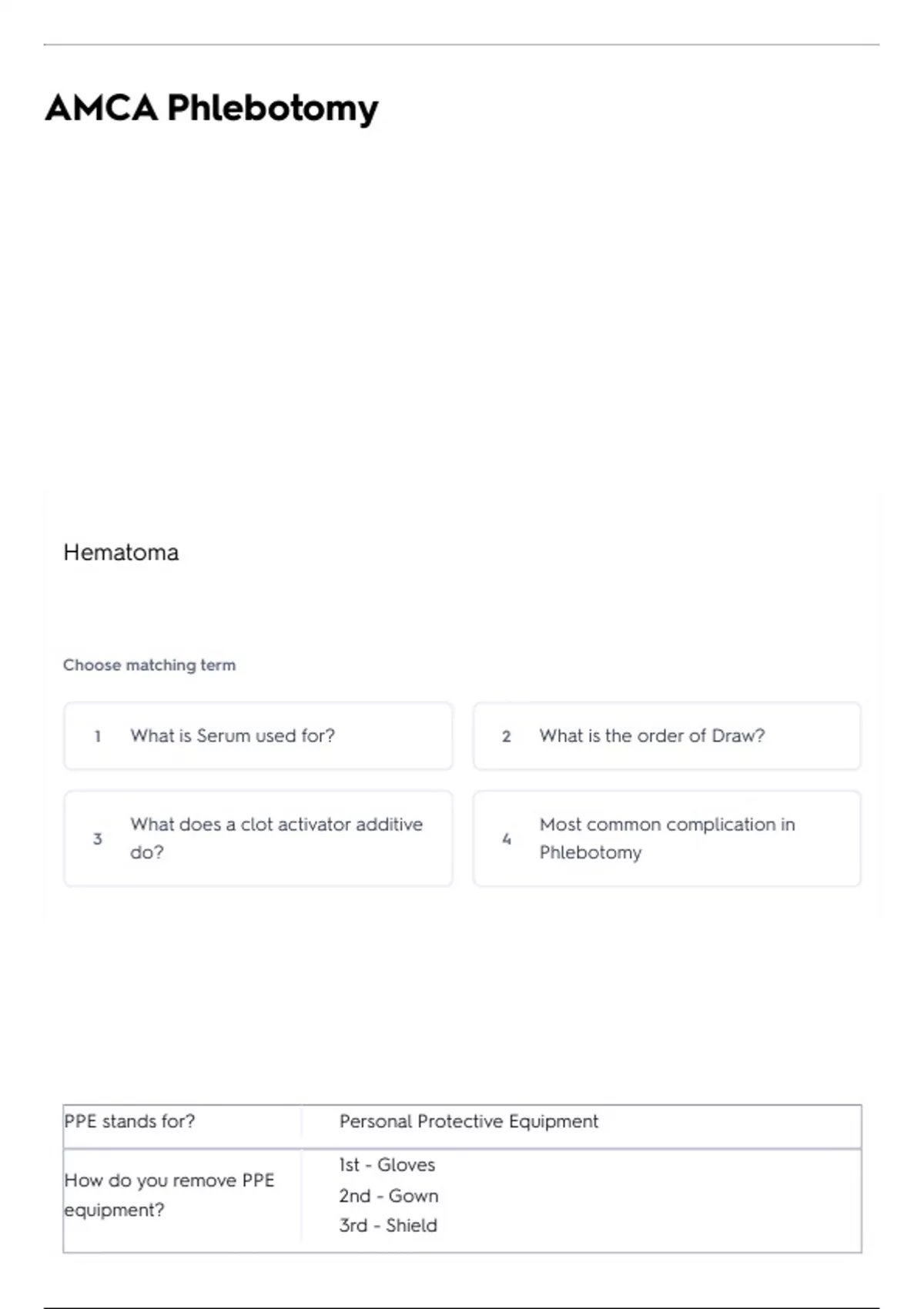
Task: Pick 'Most common complication in Phlebotomy' option
Action: [x=667, y=838]
